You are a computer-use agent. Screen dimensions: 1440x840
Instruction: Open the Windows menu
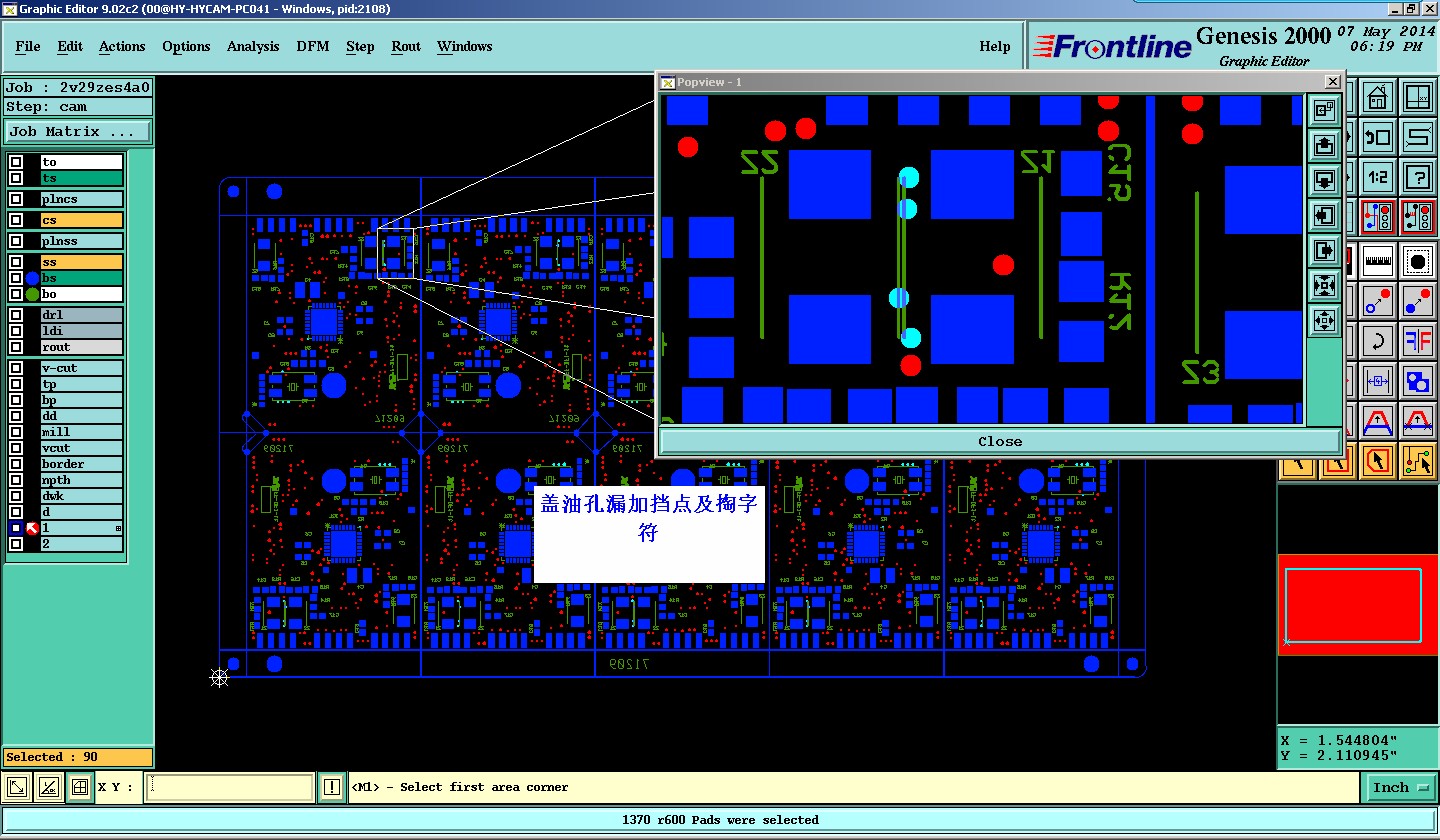click(465, 46)
